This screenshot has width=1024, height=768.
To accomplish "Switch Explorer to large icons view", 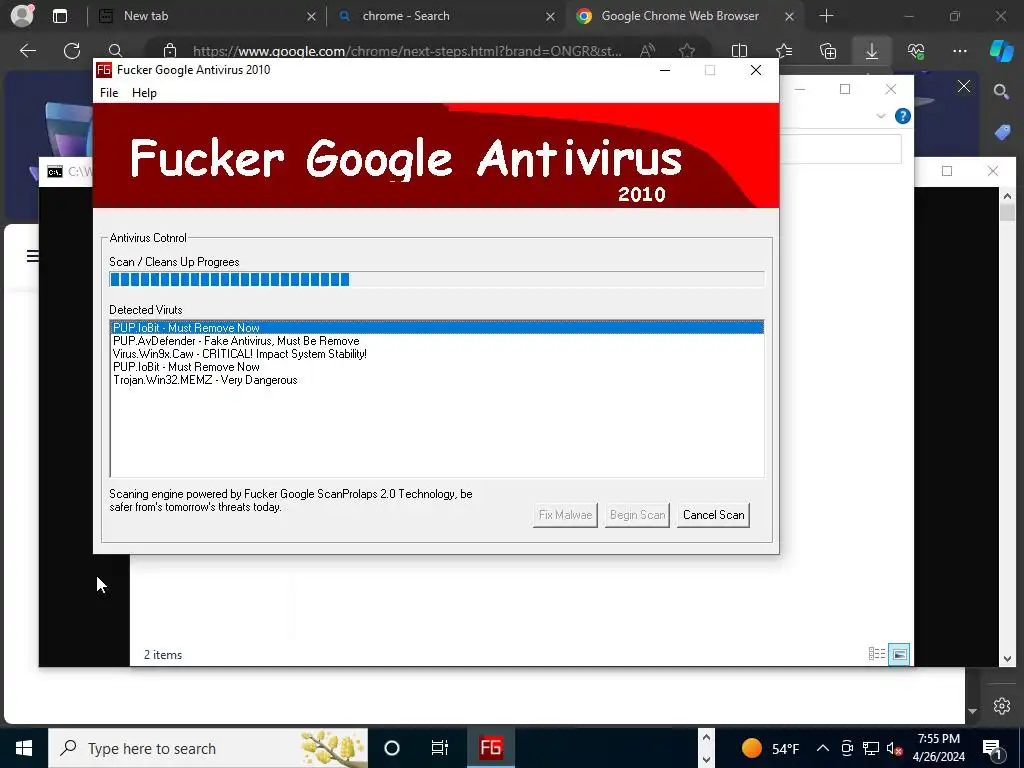I will (899, 654).
